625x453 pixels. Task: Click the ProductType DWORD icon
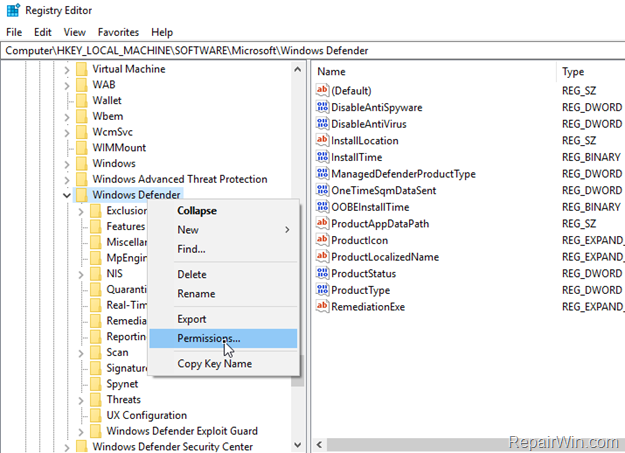[322, 290]
